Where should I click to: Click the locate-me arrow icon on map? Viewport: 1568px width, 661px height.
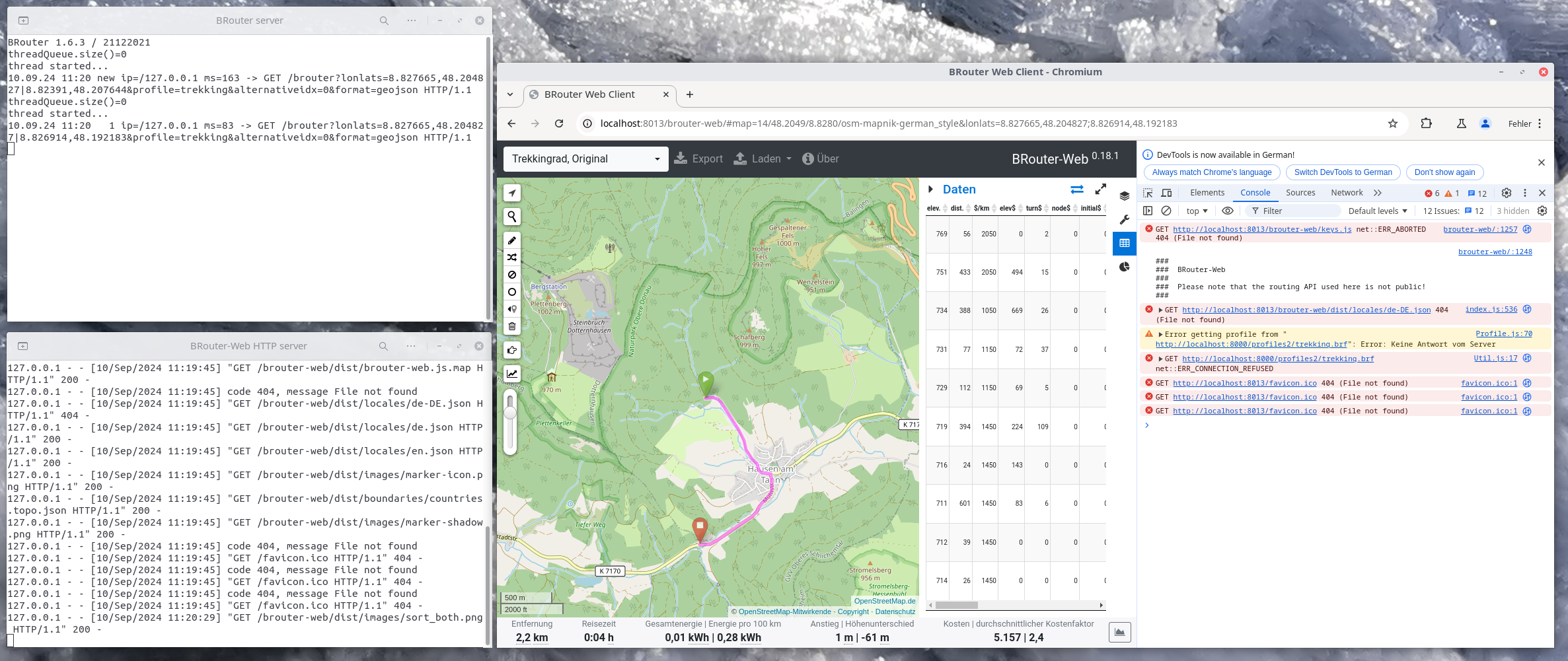512,193
